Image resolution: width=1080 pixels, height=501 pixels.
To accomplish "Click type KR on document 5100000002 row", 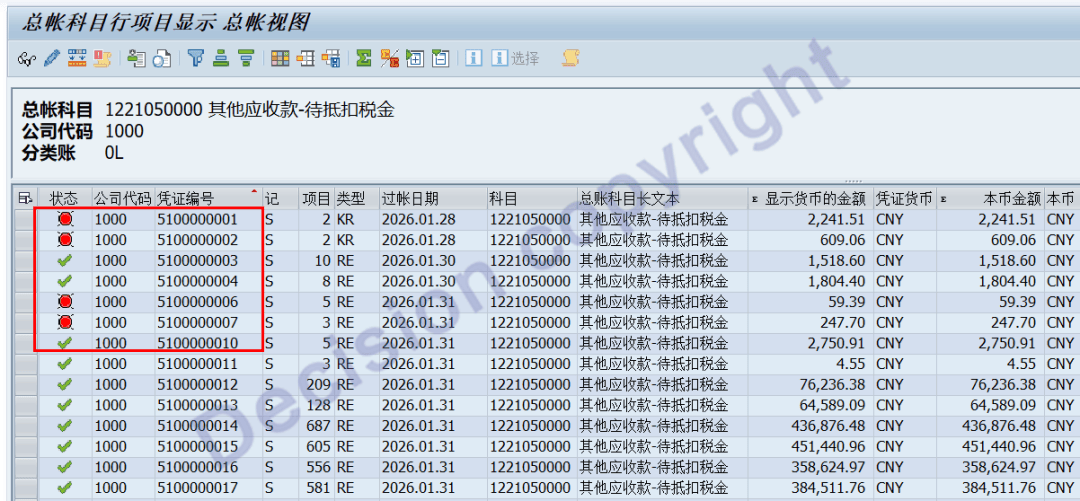I will 346,240.
